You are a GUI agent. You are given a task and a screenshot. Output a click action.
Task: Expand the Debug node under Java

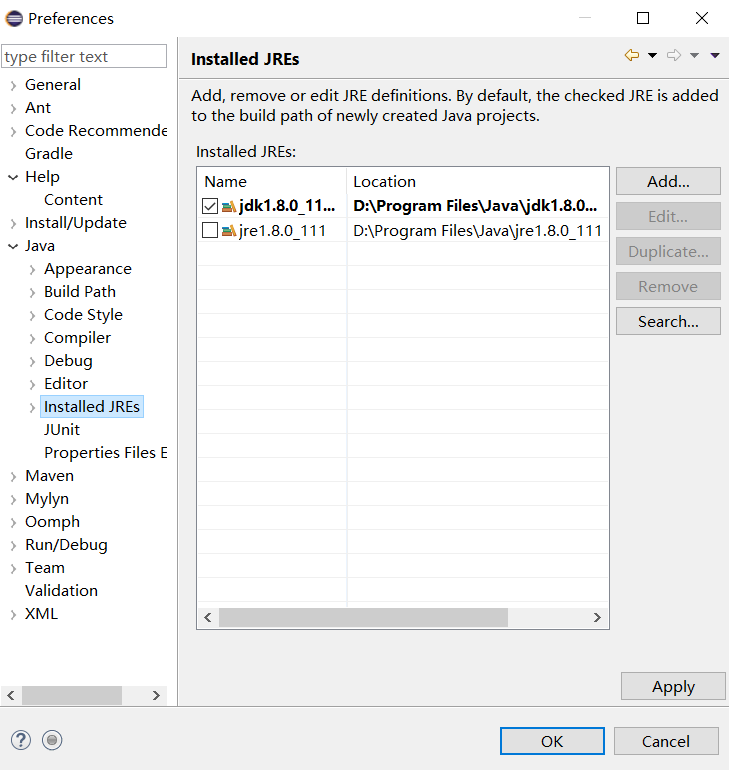32,361
